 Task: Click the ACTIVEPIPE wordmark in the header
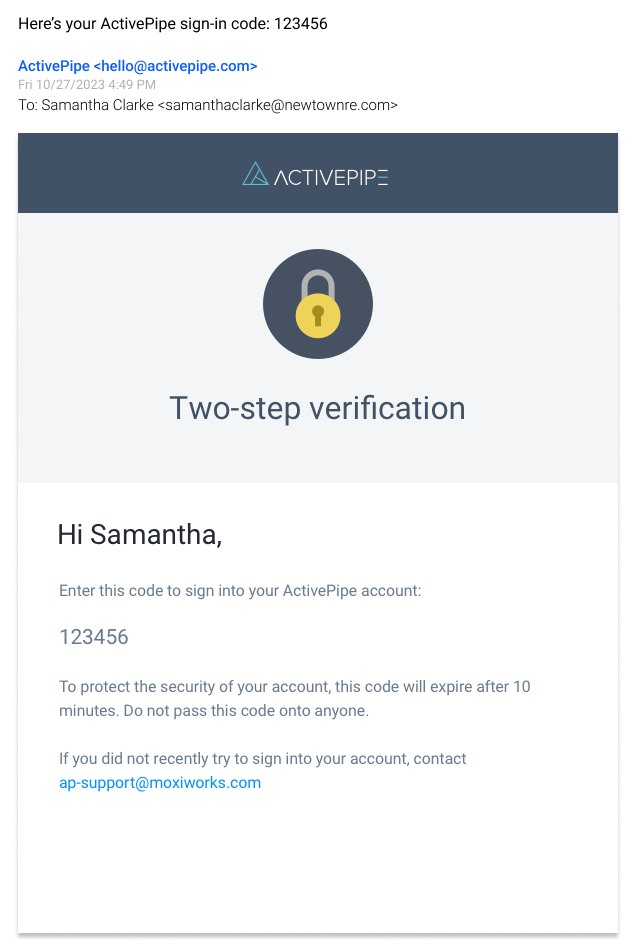[x=331, y=178]
